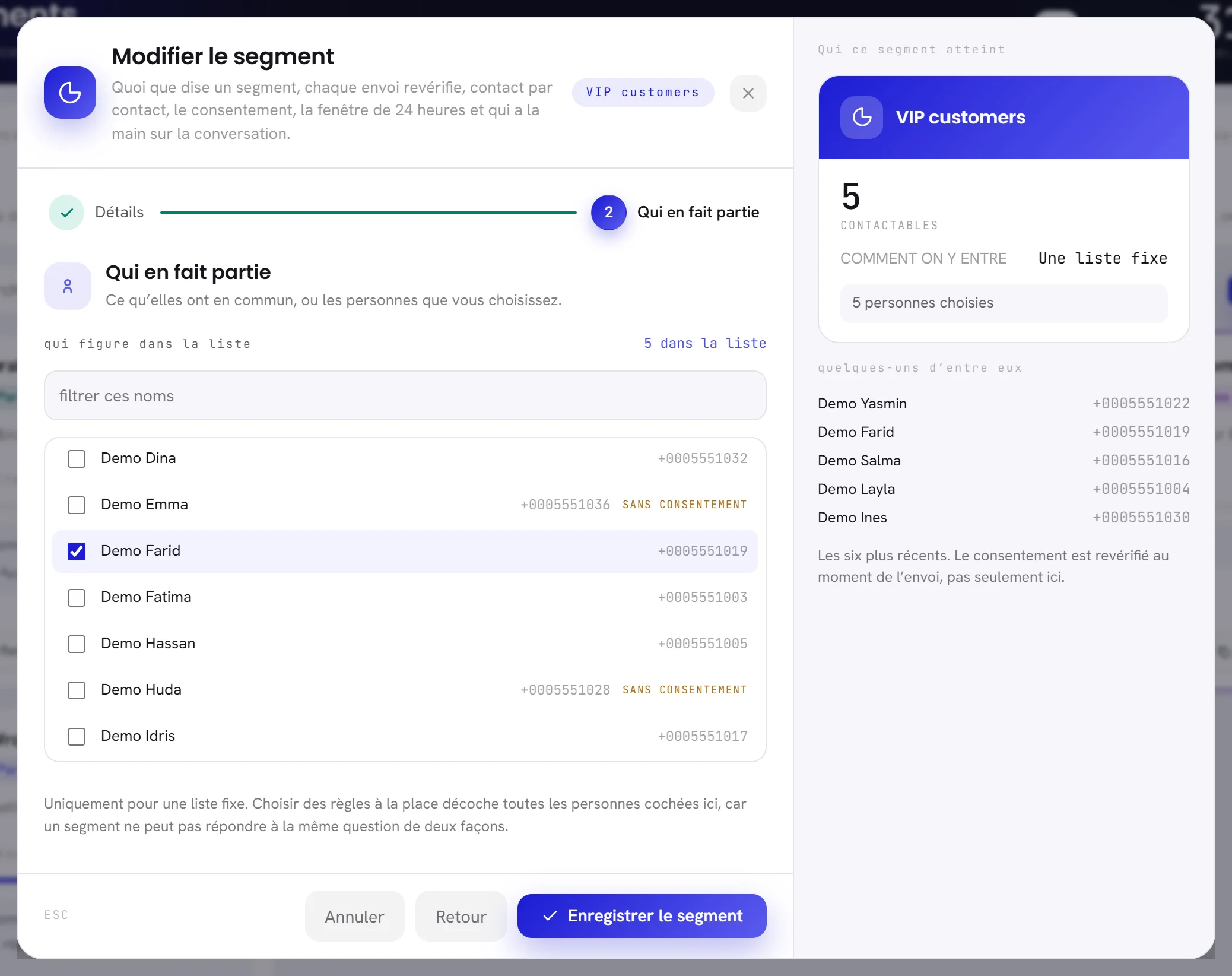This screenshot has width=1232, height=976.
Task: Click phone number +0005551017 for Demo Idris
Action: coord(703,736)
